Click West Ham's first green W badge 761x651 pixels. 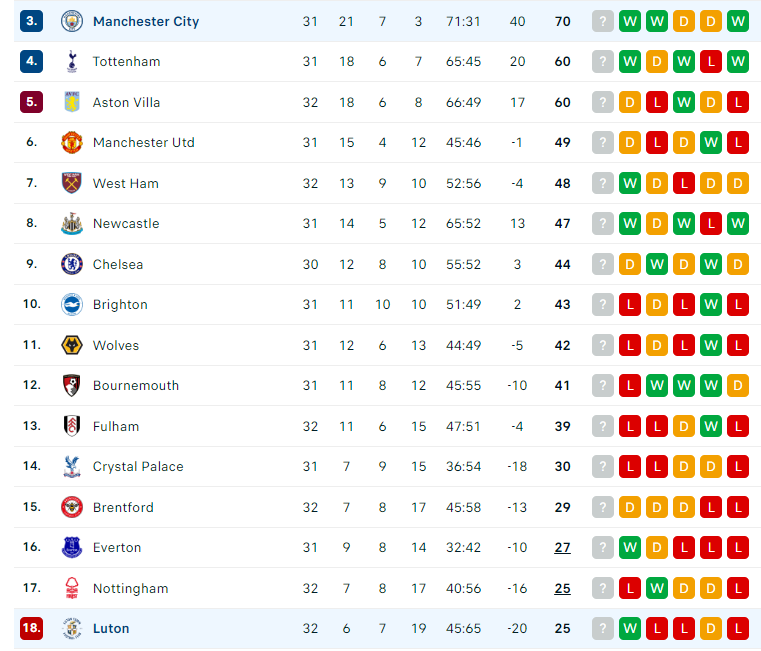630,184
